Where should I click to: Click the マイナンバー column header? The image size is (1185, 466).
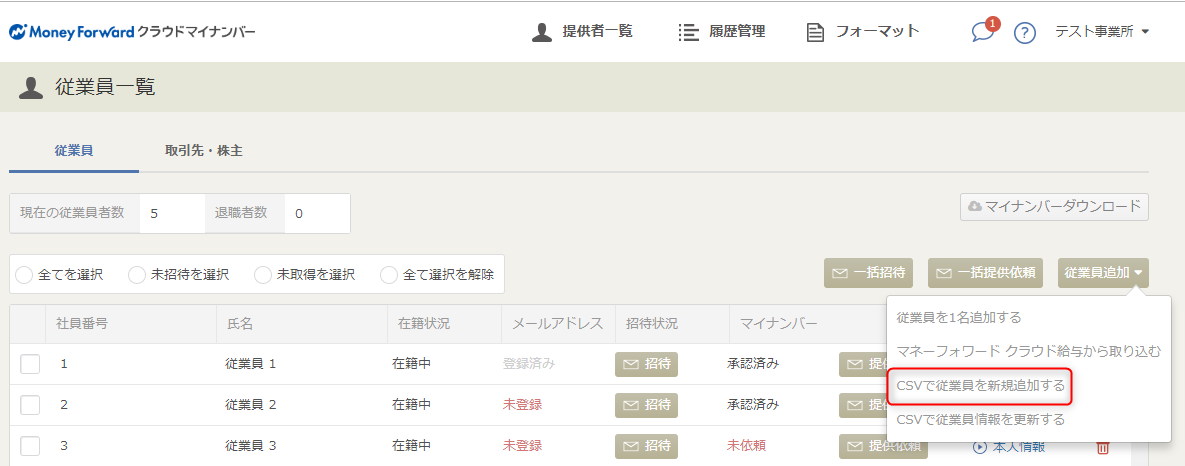pyautogui.click(x=778, y=324)
